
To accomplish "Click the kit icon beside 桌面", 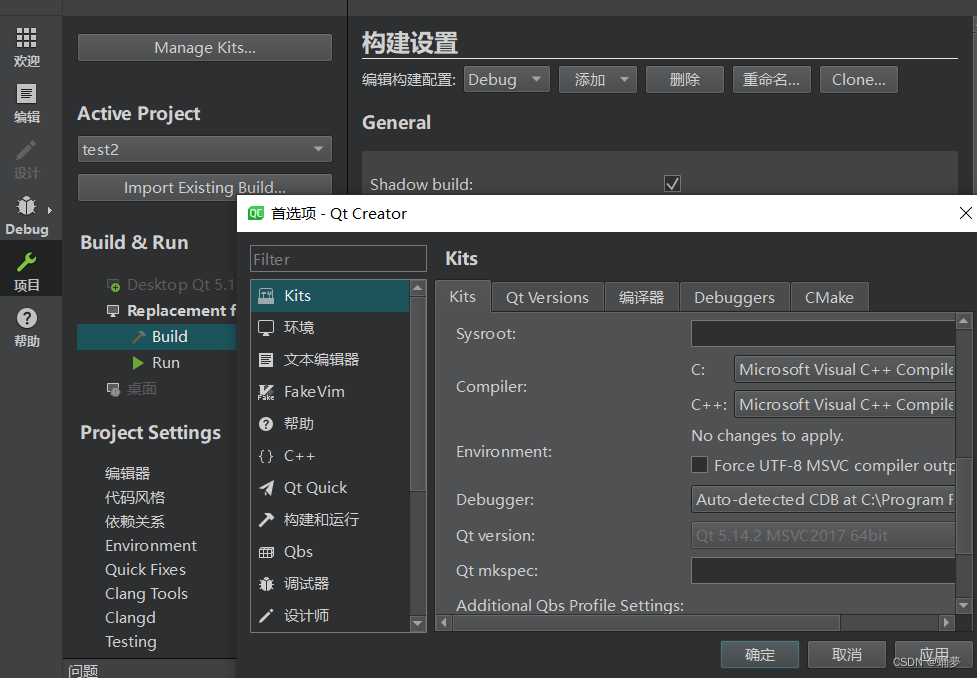I will (x=113, y=389).
